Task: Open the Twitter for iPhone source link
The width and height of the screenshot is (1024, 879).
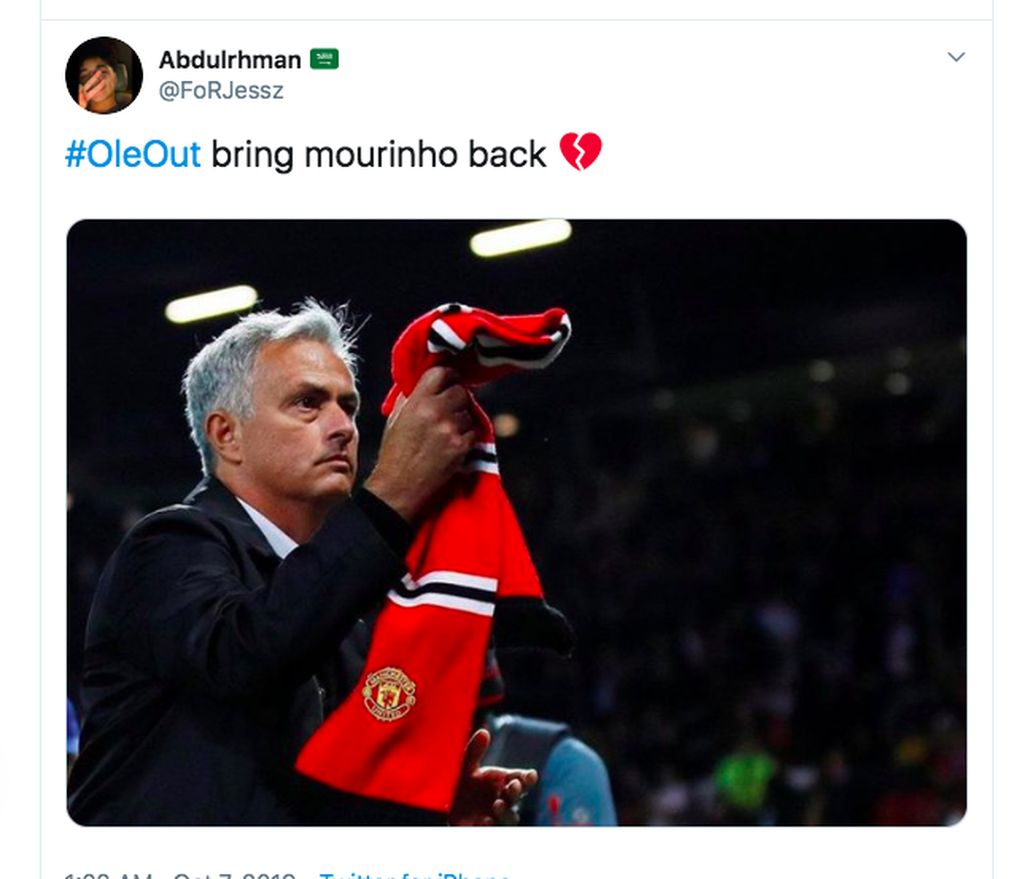Action: [415, 875]
